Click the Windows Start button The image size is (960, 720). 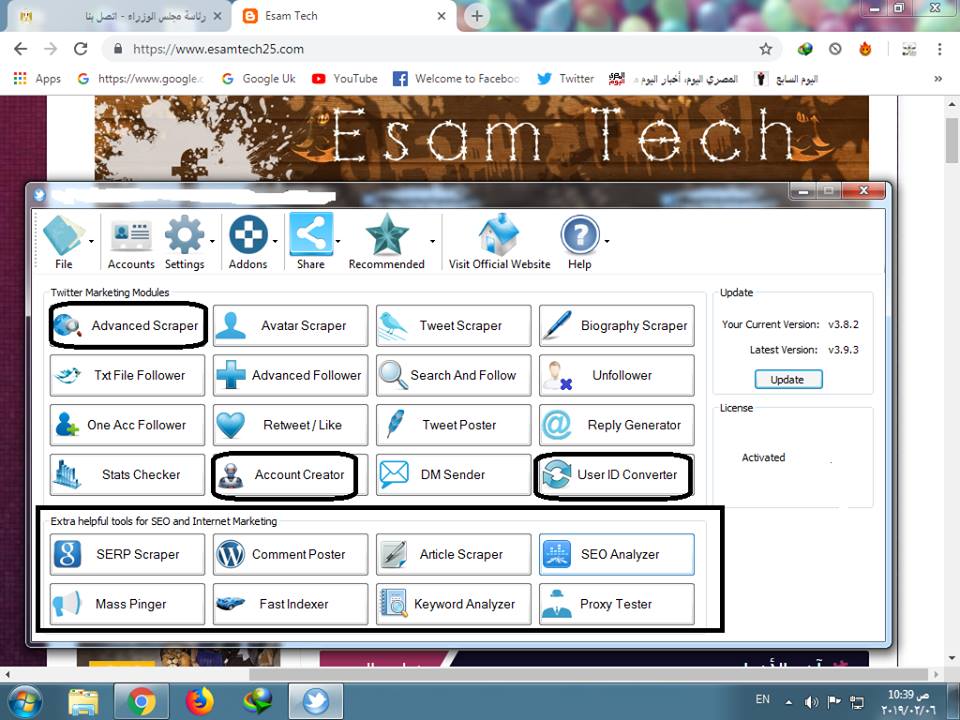click(24, 701)
